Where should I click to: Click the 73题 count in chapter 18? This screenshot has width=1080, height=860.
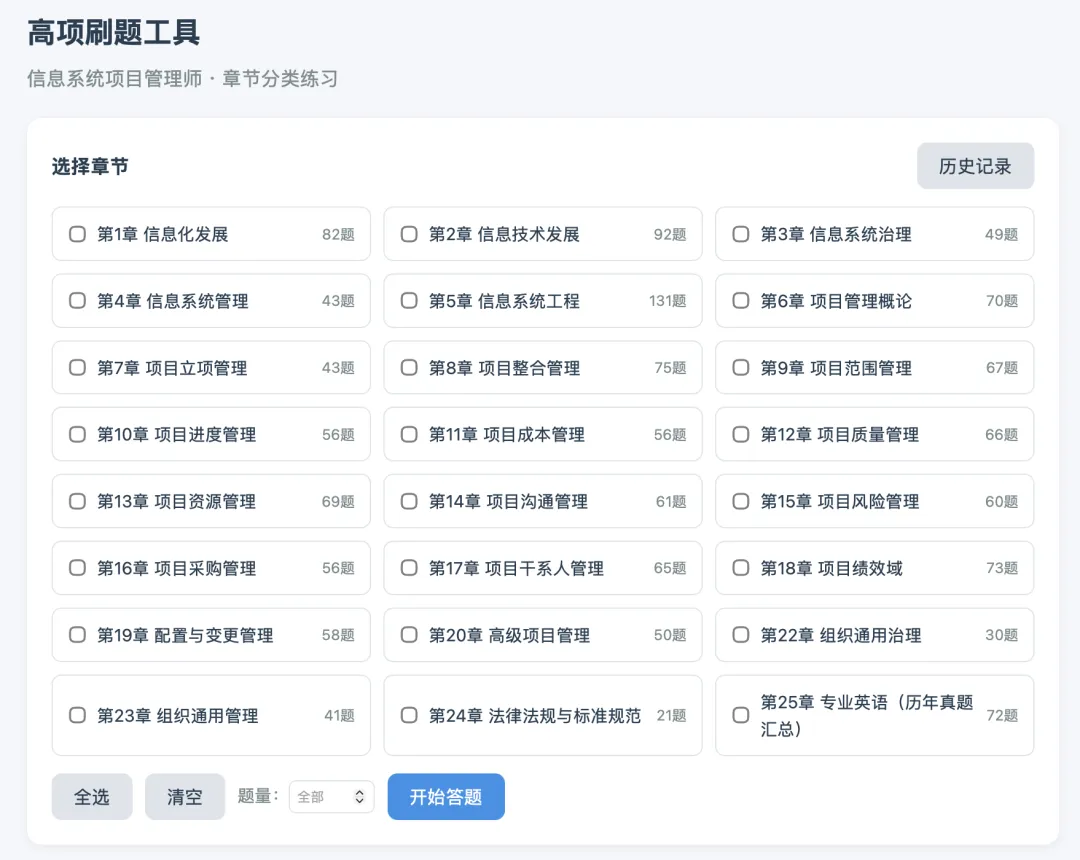[x=1001, y=568]
